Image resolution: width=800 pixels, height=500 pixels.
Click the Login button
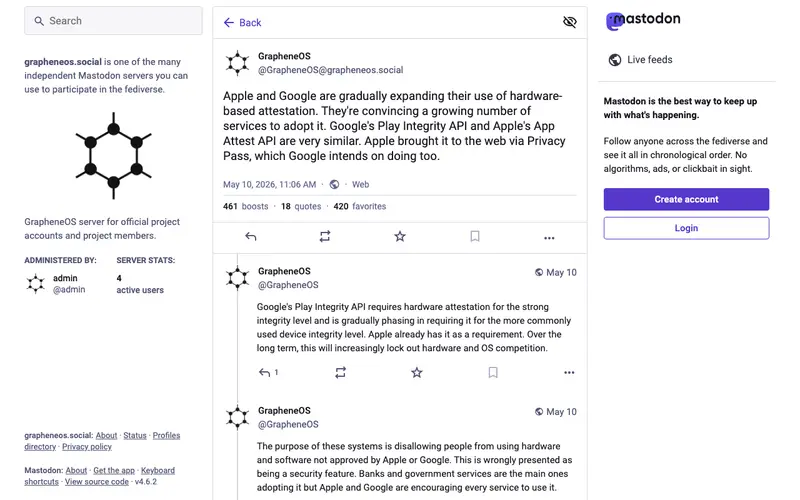click(686, 228)
